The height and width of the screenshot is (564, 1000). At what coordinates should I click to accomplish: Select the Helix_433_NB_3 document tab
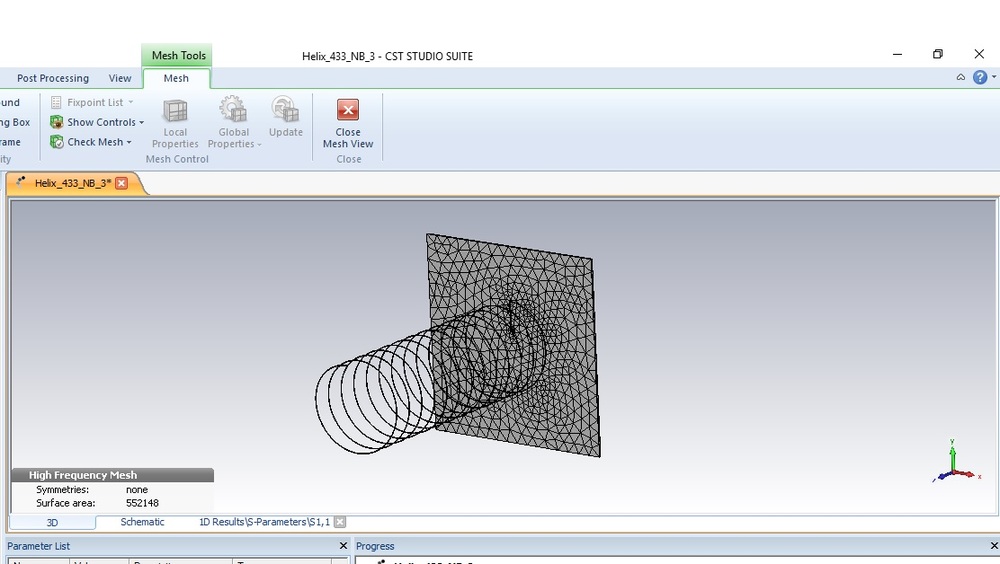pyautogui.click(x=73, y=183)
